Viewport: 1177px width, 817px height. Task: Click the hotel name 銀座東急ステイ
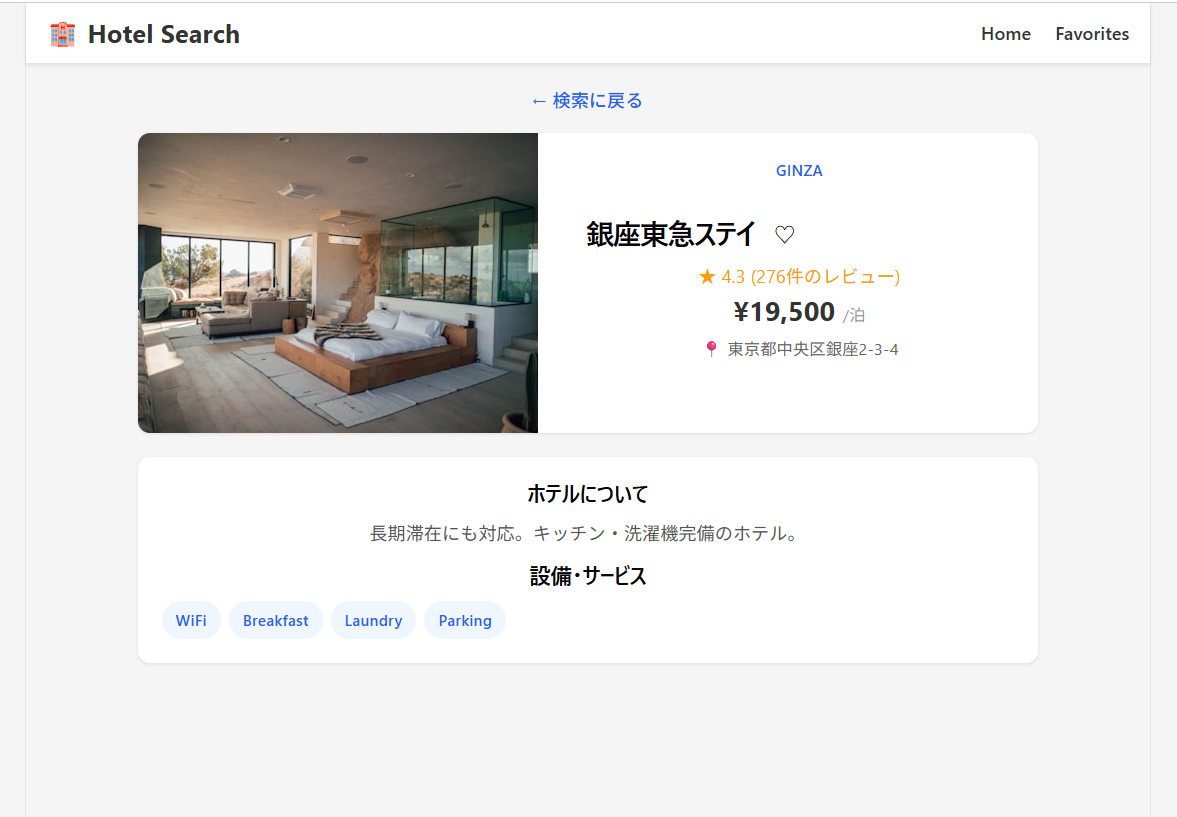click(670, 234)
